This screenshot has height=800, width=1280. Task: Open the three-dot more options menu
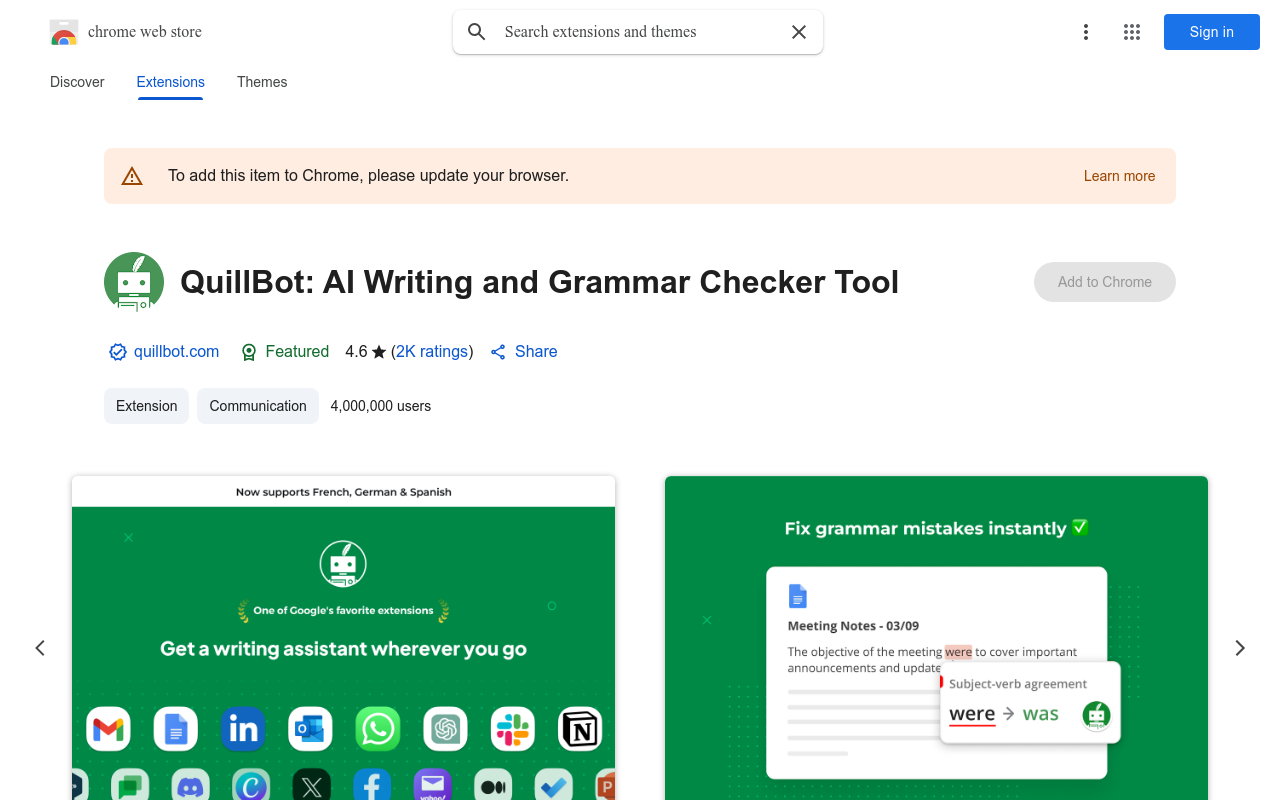pos(1086,32)
